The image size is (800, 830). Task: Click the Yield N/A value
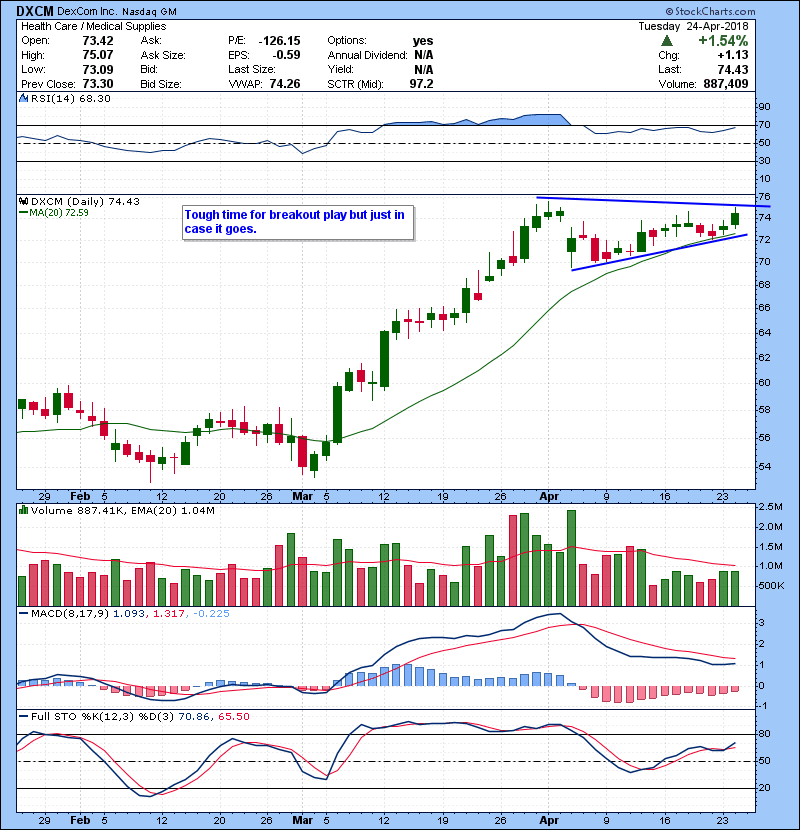click(x=424, y=69)
